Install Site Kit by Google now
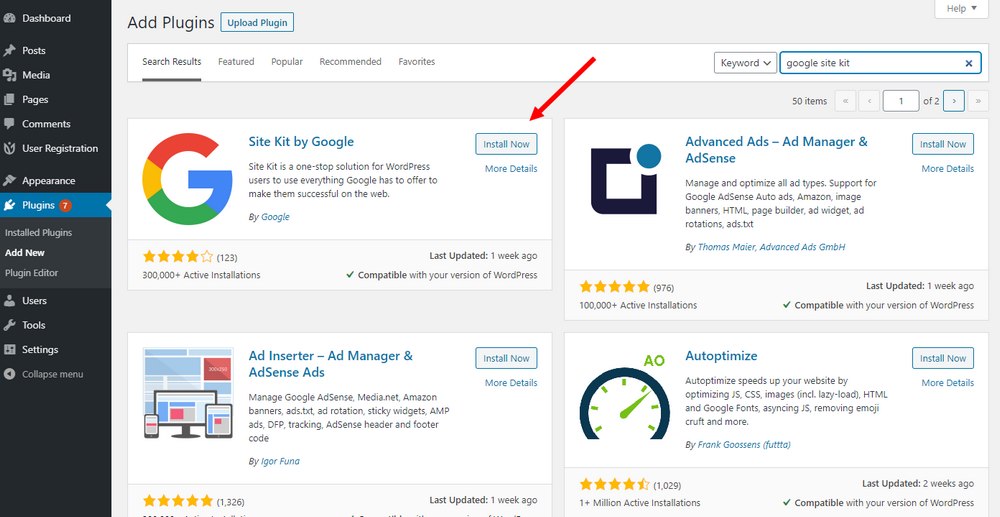Viewport: 1000px width, 517px height. pyautogui.click(x=506, y=144)
